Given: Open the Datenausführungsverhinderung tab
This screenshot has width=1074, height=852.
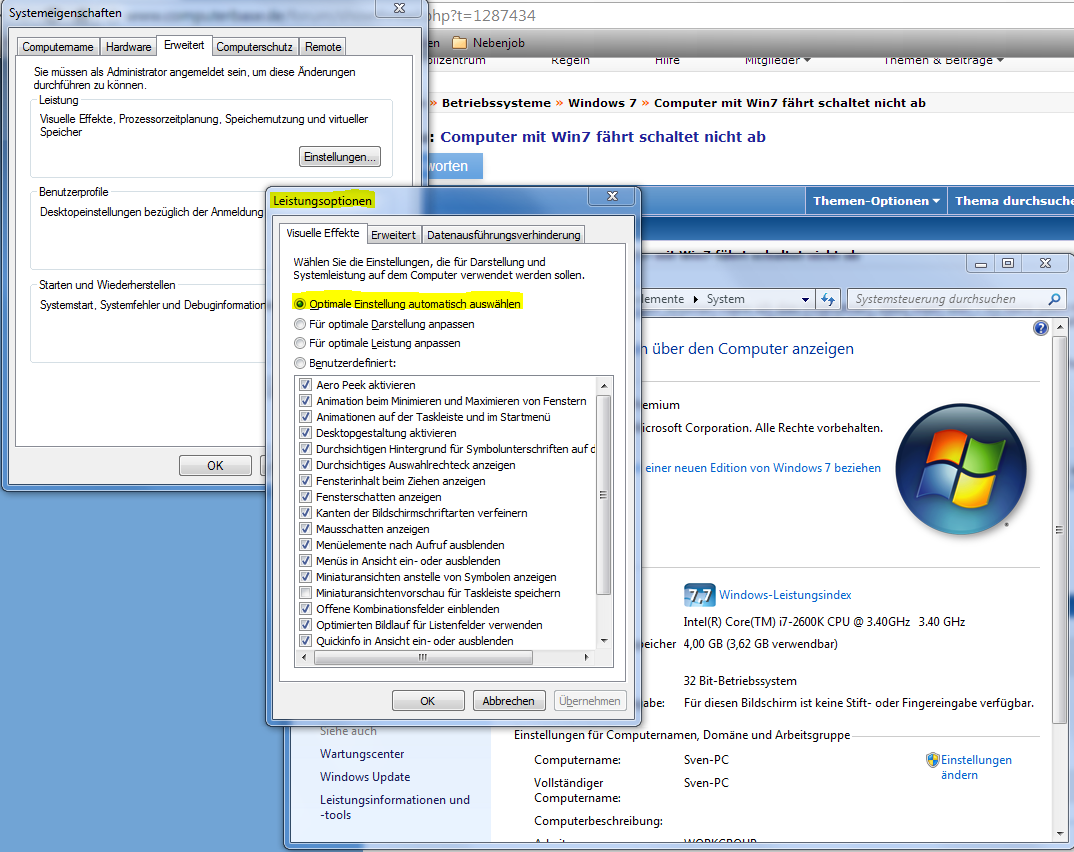Looking at the screenshot, I should click(x=503, y=235).
